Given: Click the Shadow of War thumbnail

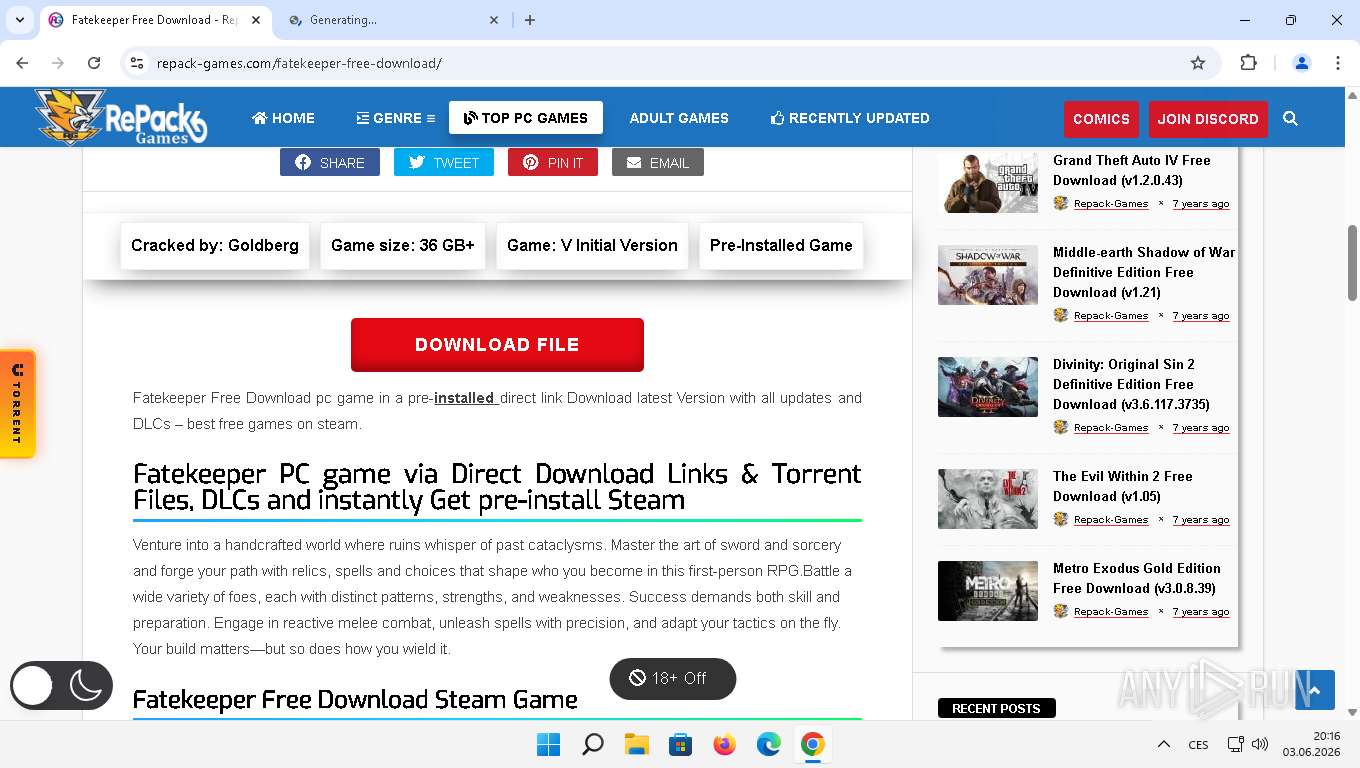Looking at the screenshot, I should point(988,275).
